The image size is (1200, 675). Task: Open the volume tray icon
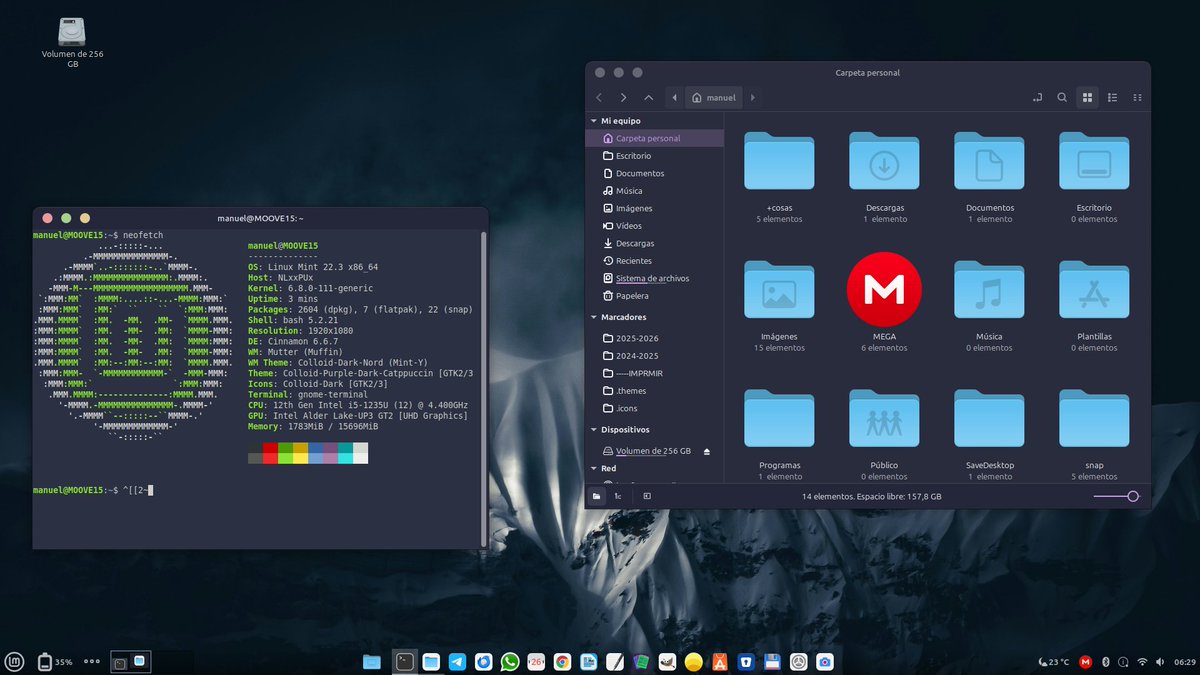pos(1160,661)
